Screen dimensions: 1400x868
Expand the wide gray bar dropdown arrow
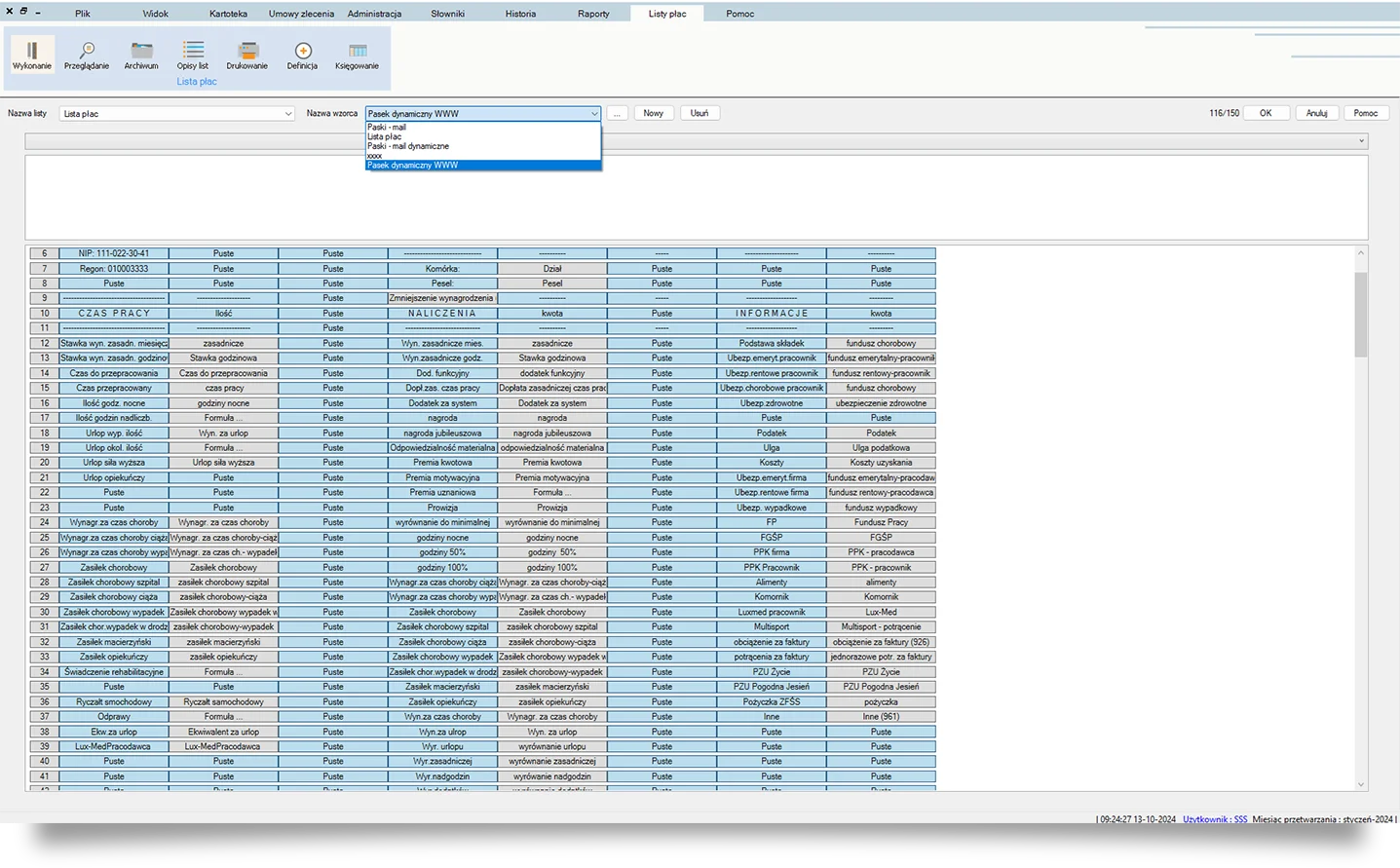[x=1361, y=141]
